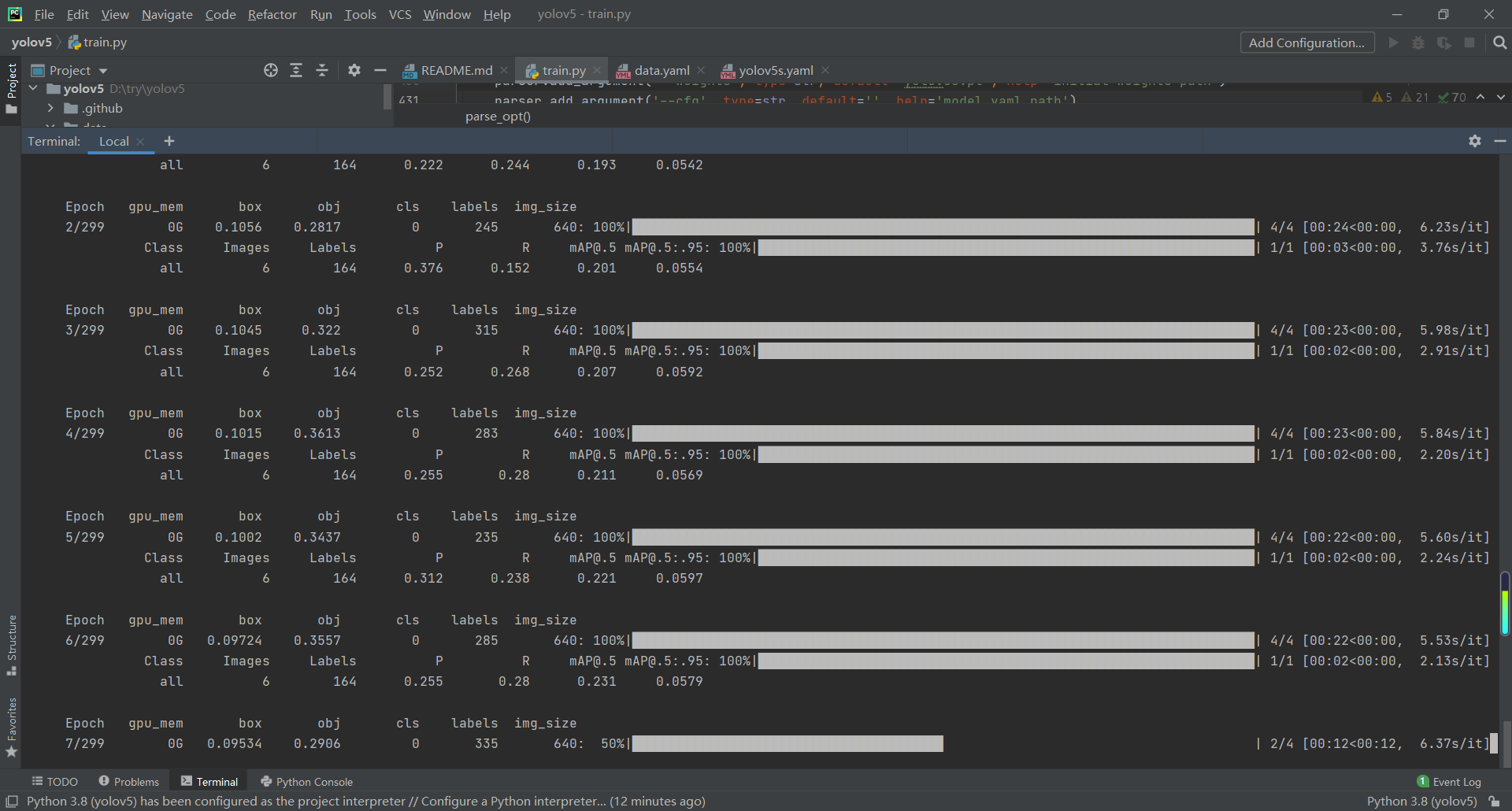1512x811 pixels.
Task: Click Add Configuration button
Action: [1307, 43]
